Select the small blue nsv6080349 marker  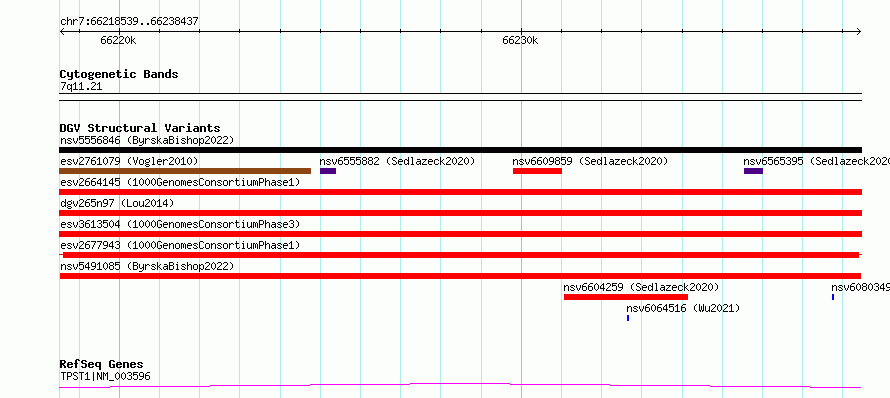click(x=833, y=297)
